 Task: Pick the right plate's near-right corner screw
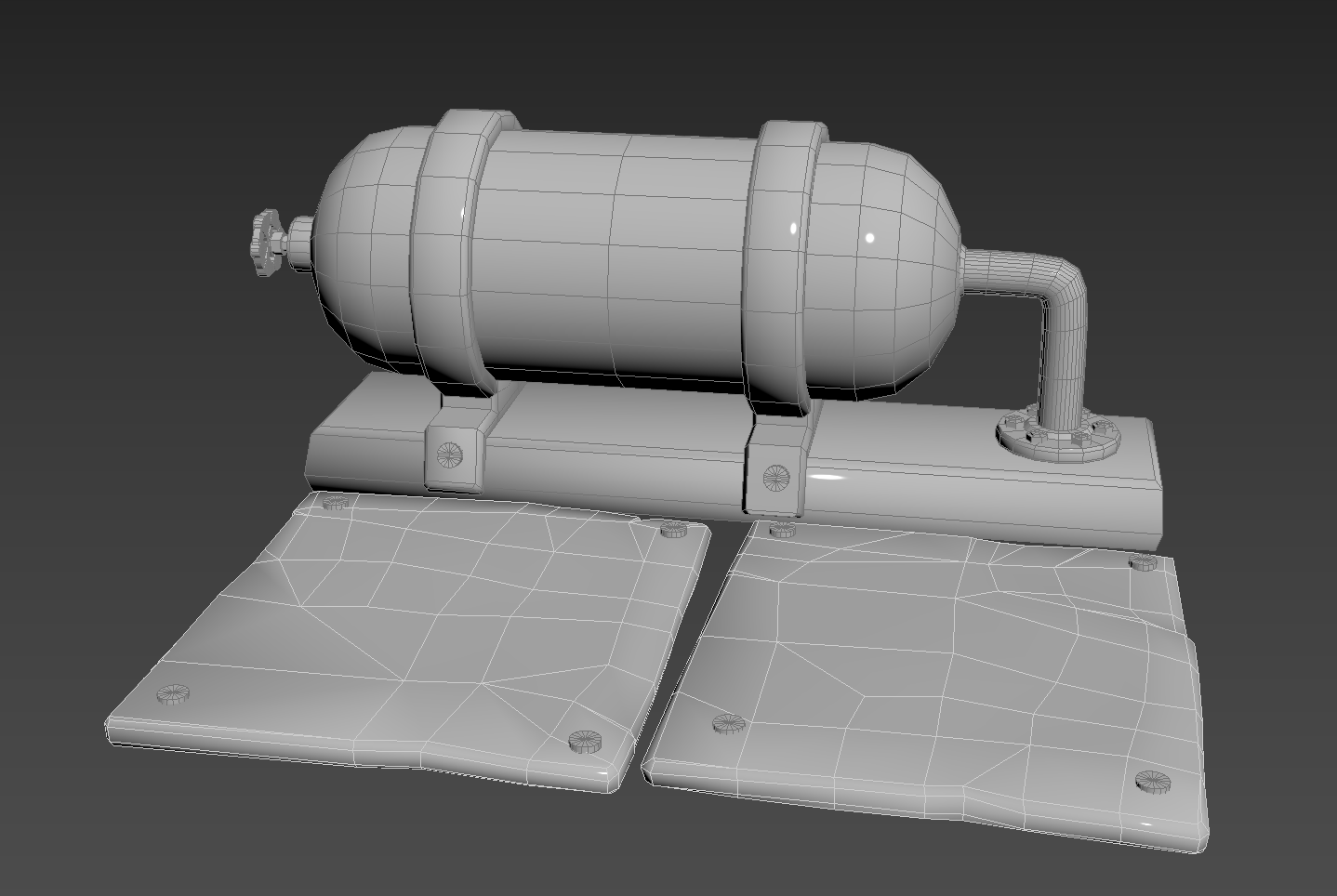1151,781
